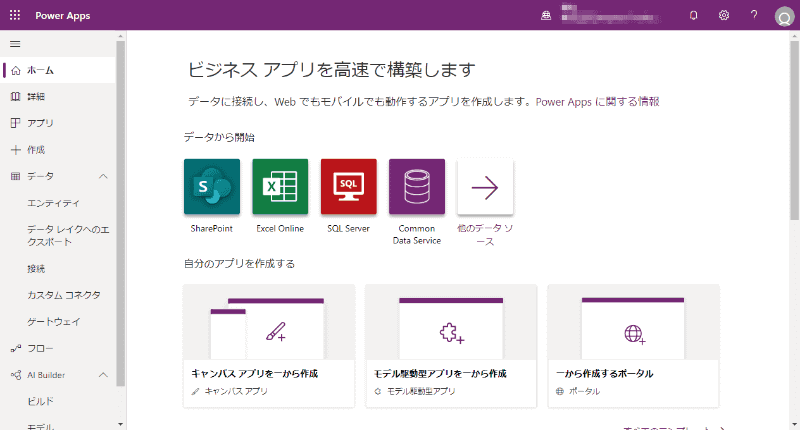Click the portal card thumbnail
The image size is (800, 430).
(x=633, y=322)
